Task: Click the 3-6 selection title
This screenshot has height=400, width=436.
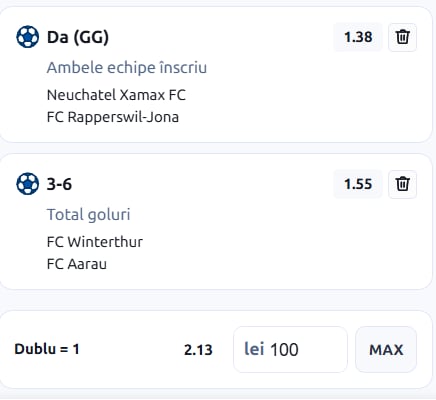Action: pyautogui.click(x=59, y=184)
